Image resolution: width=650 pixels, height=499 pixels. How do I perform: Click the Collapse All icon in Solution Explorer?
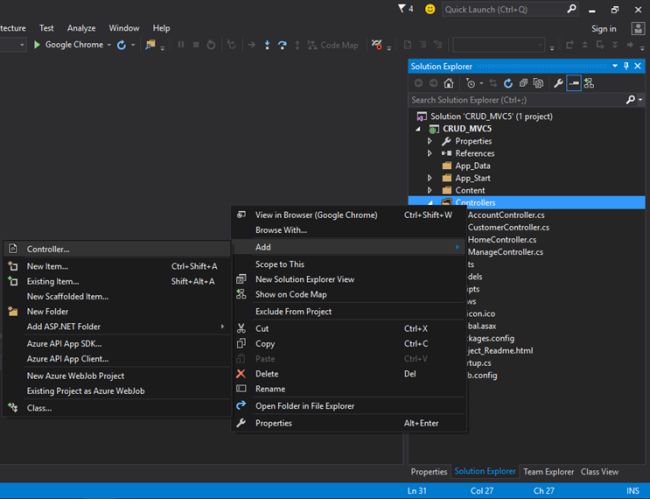523,83
